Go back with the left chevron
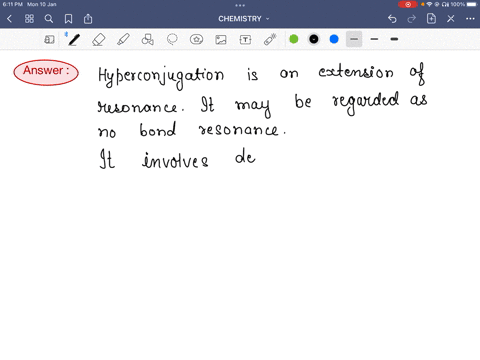The image size is (480, 360). pyautogui.click(x=9, y=19)
